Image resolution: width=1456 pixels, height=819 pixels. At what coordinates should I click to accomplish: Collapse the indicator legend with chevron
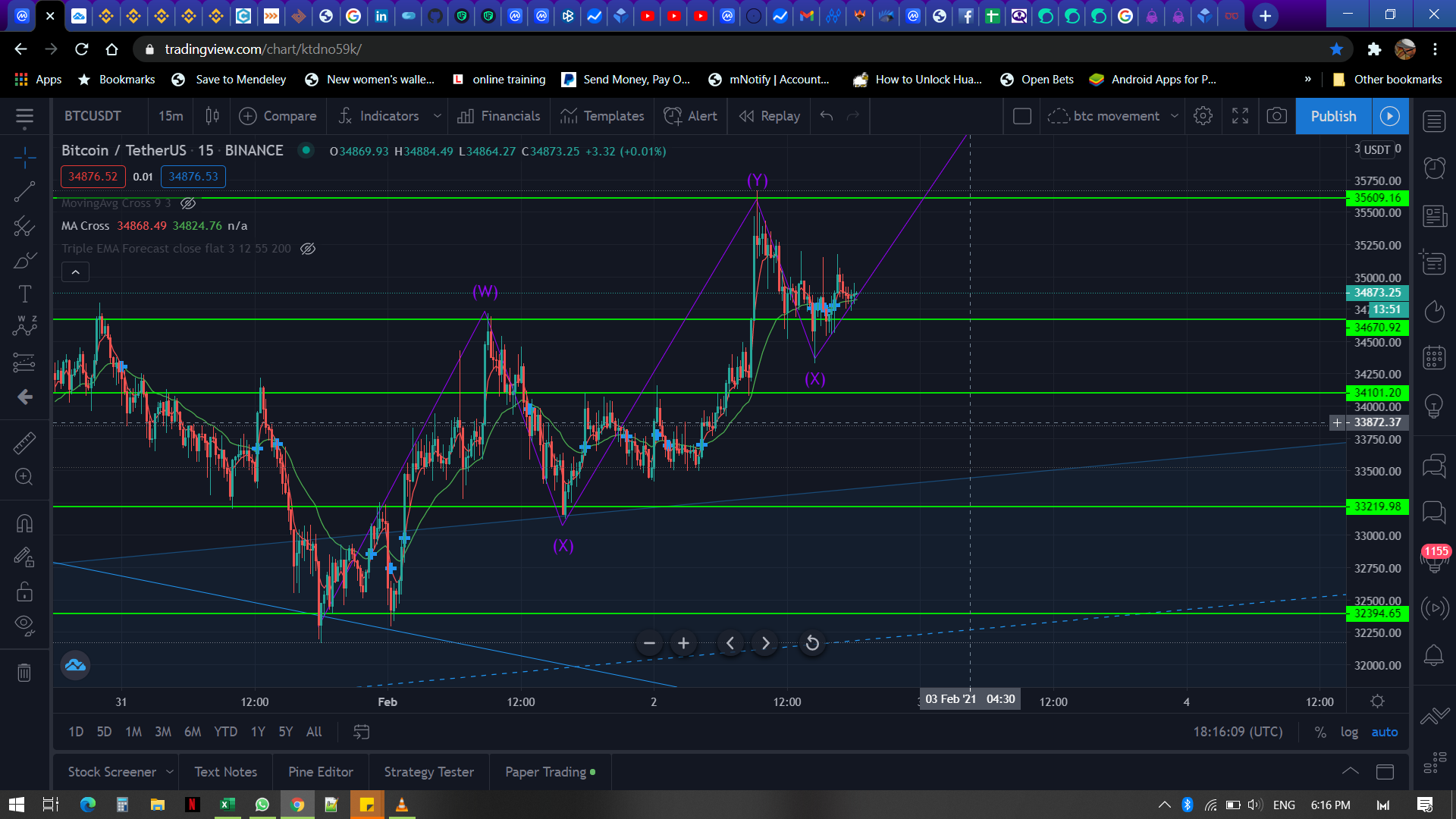75,271
